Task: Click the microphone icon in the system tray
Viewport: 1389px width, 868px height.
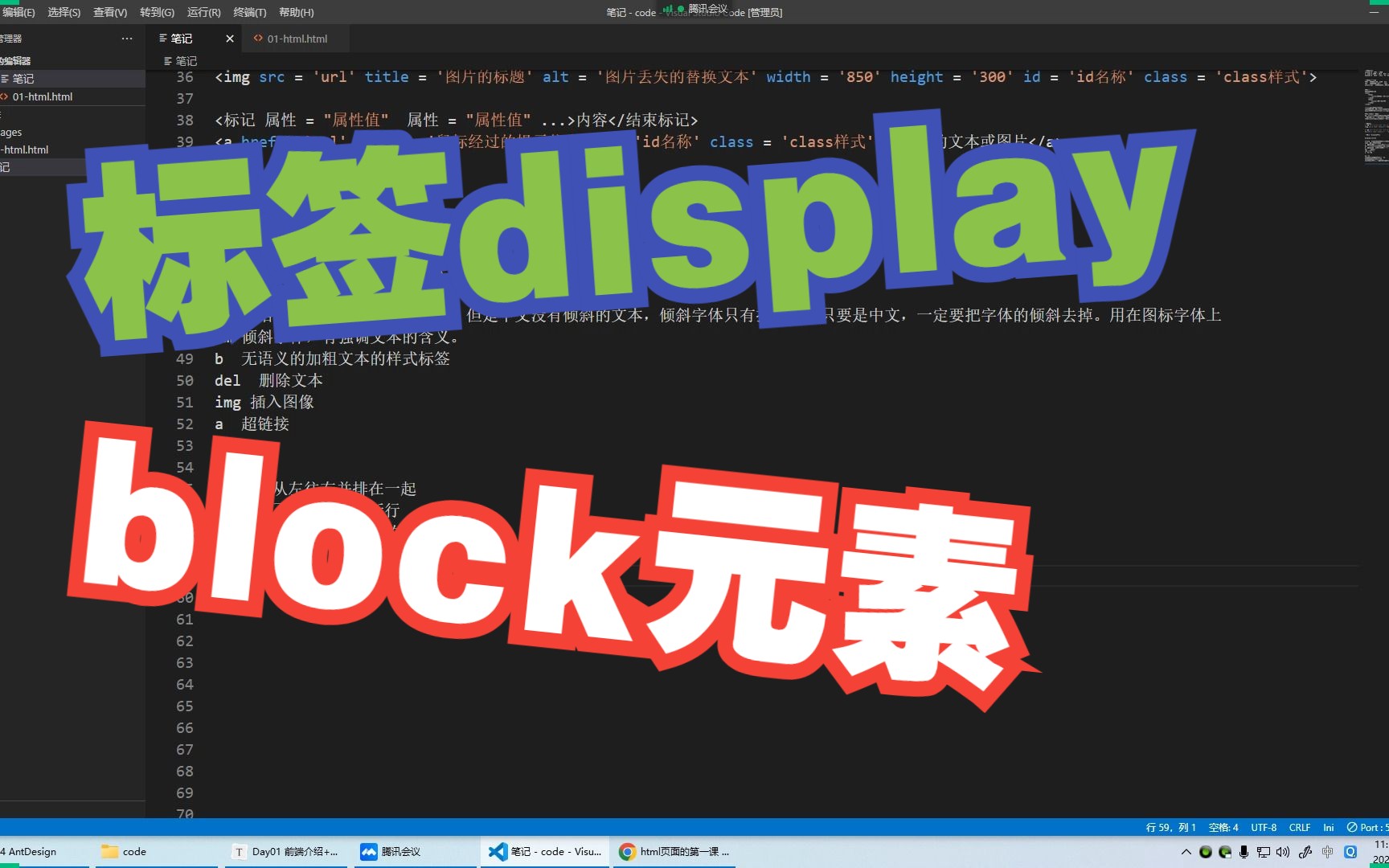Action: click(x=1244, y=852)
